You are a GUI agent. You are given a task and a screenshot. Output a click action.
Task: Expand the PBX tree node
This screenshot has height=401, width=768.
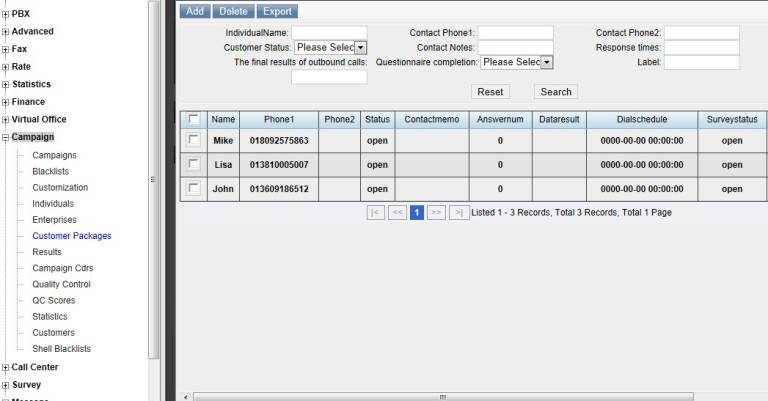pyautogui.click(x=6, y=14)
